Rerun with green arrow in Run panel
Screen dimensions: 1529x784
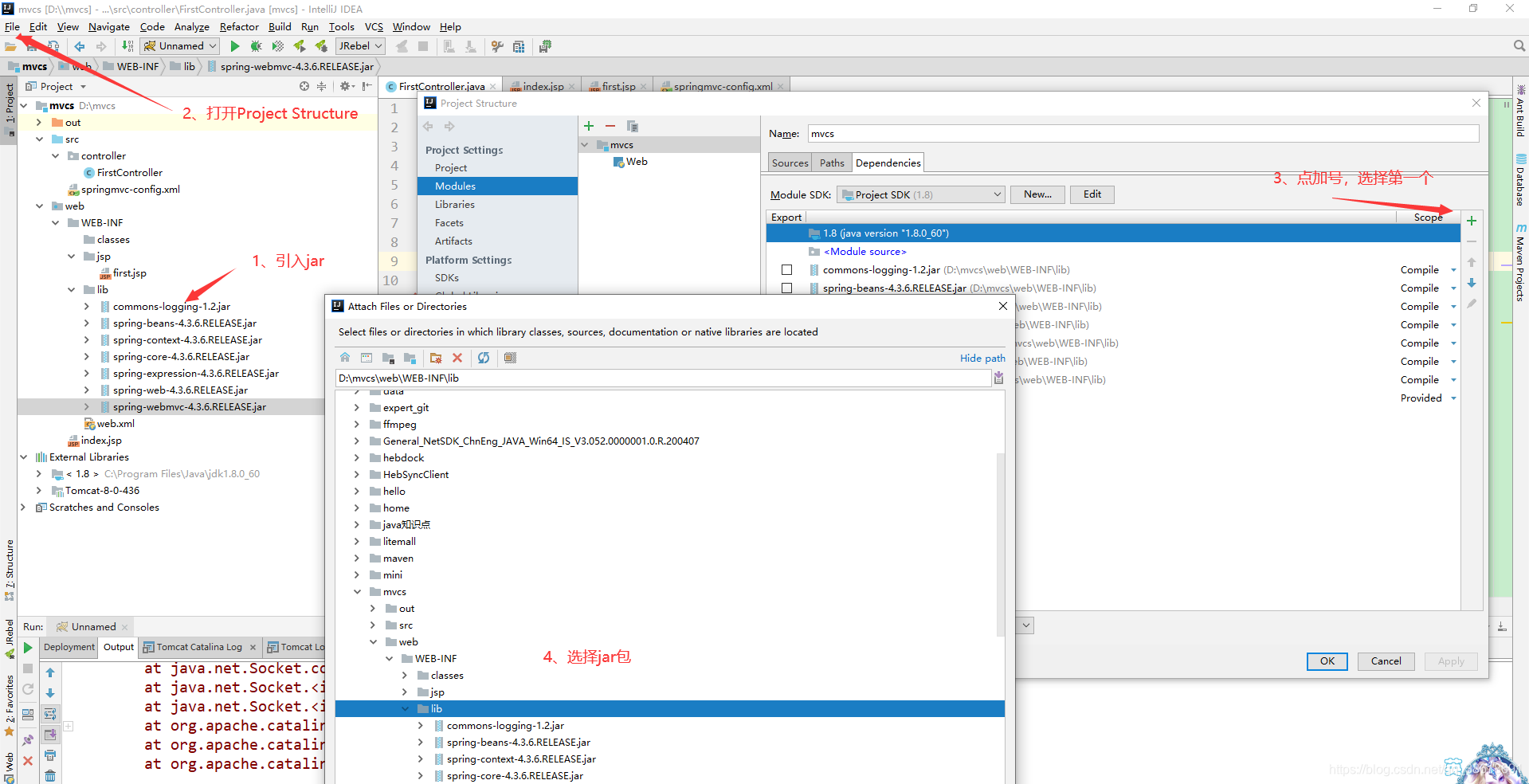[28, 648]
